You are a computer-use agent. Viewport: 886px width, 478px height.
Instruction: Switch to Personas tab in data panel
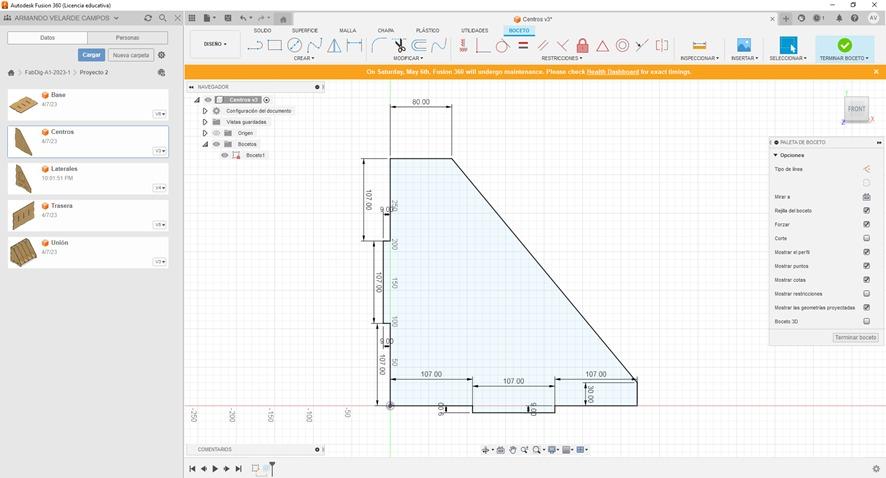128,38
